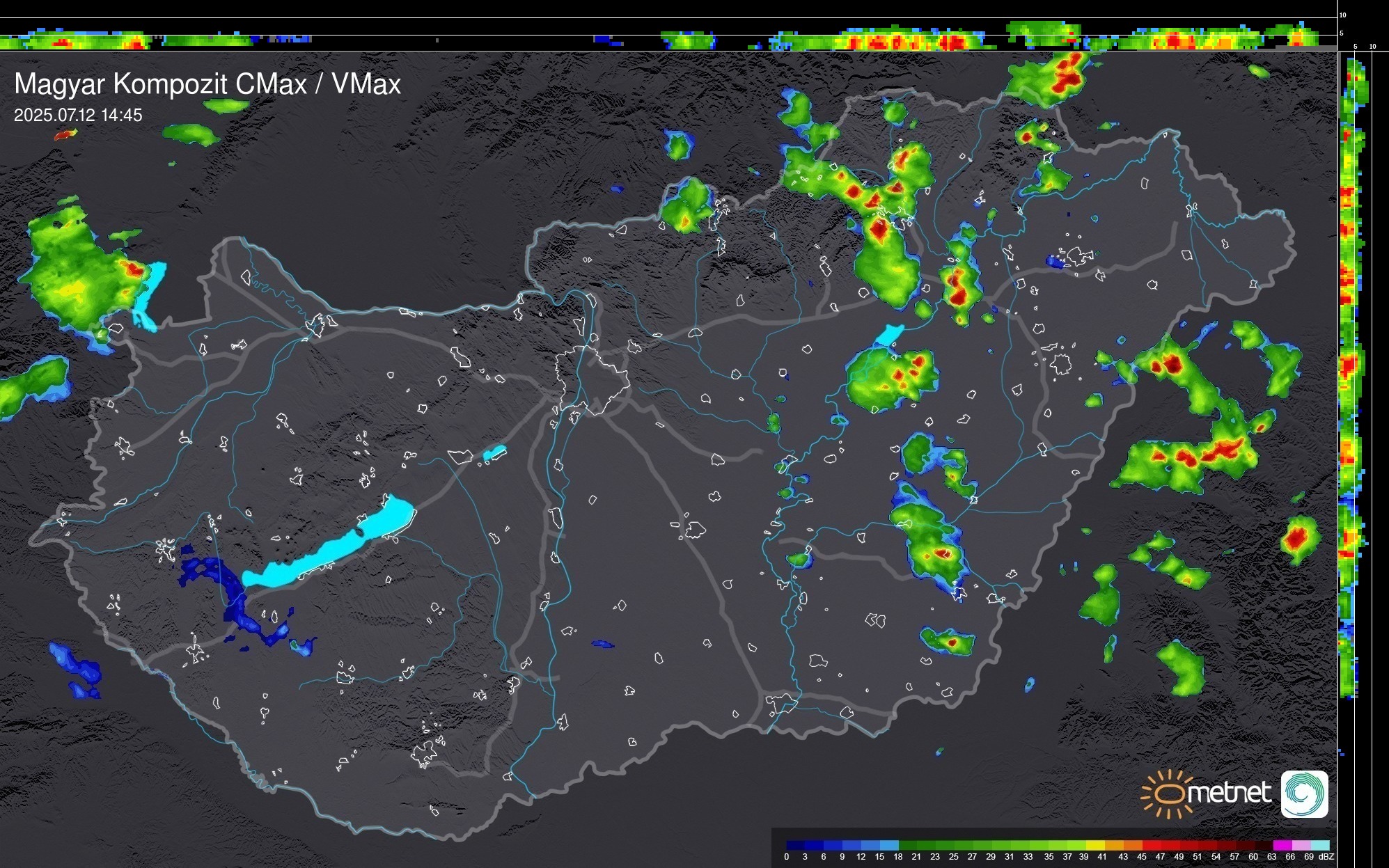Click the teal swirl app icon

point(1304,794)
